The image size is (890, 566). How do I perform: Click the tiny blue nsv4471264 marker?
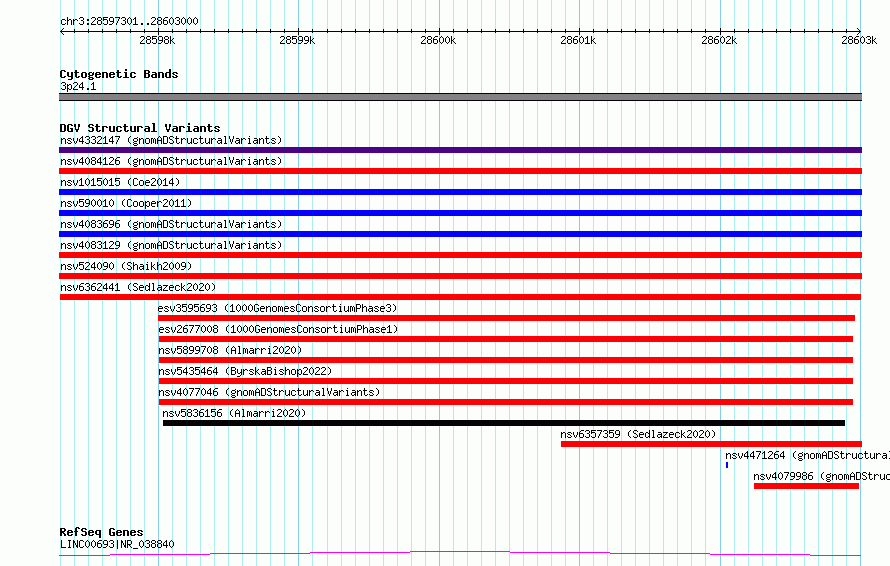coord(727,465)
